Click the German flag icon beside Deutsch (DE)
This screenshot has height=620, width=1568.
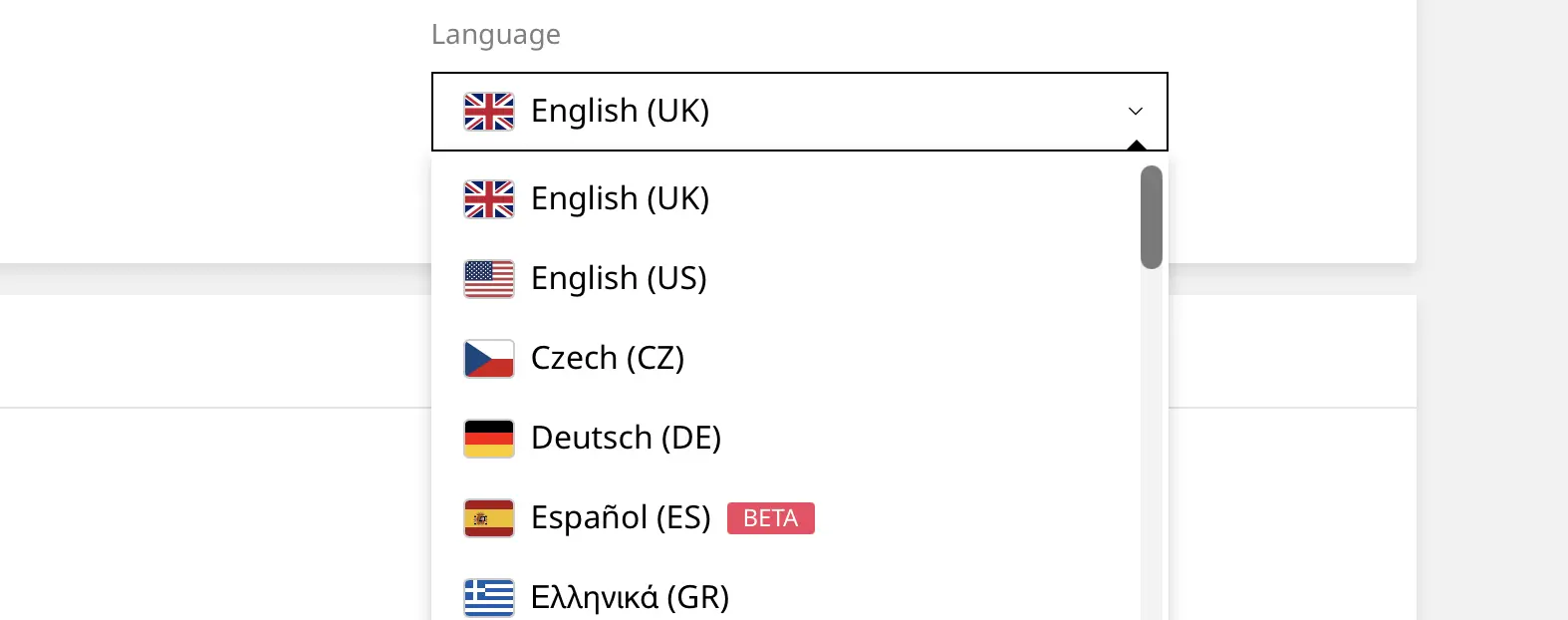488,438
